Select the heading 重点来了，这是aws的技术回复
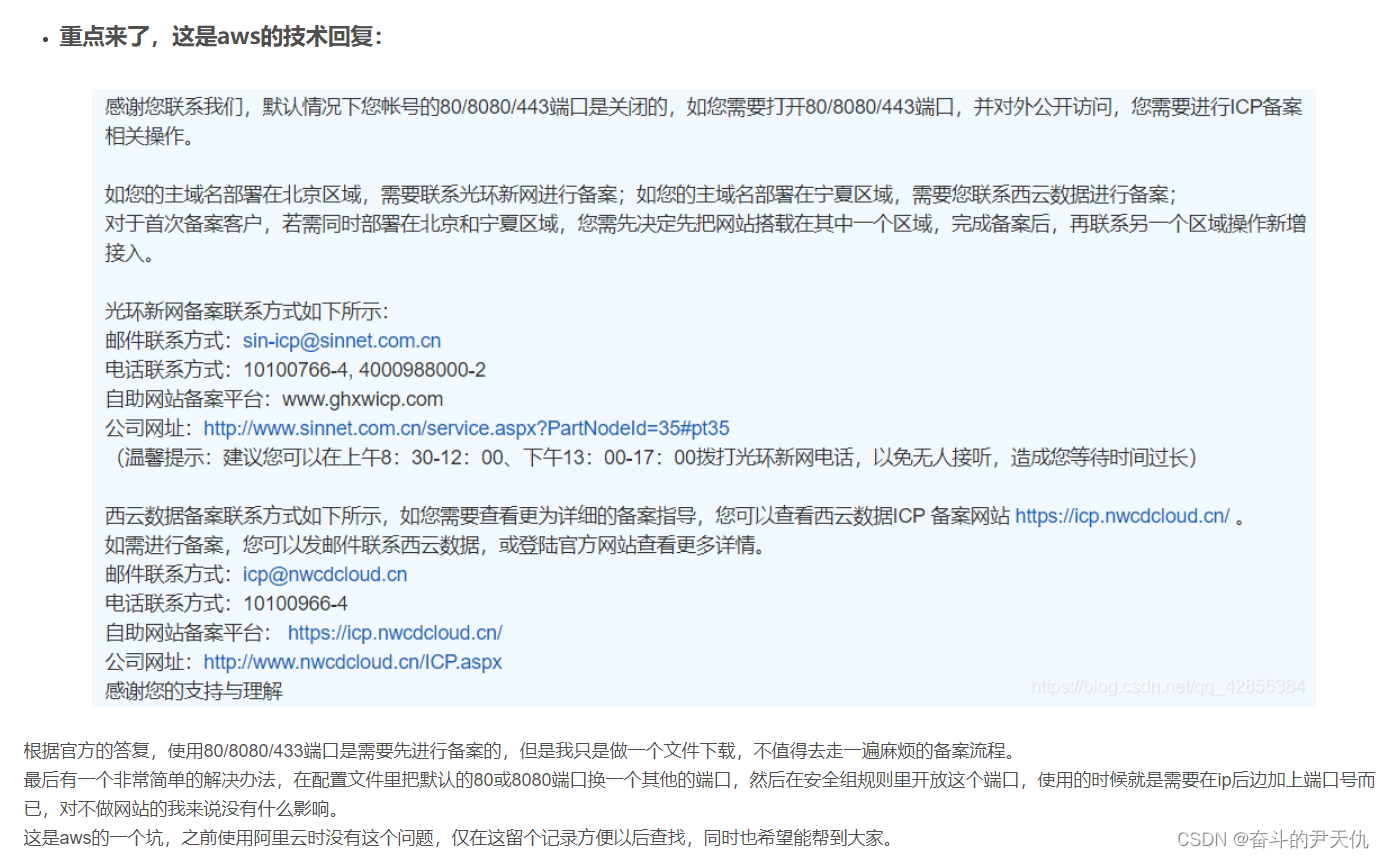Image resolution: width=1384 pixels, height=858 pixels. pos(220,37)
